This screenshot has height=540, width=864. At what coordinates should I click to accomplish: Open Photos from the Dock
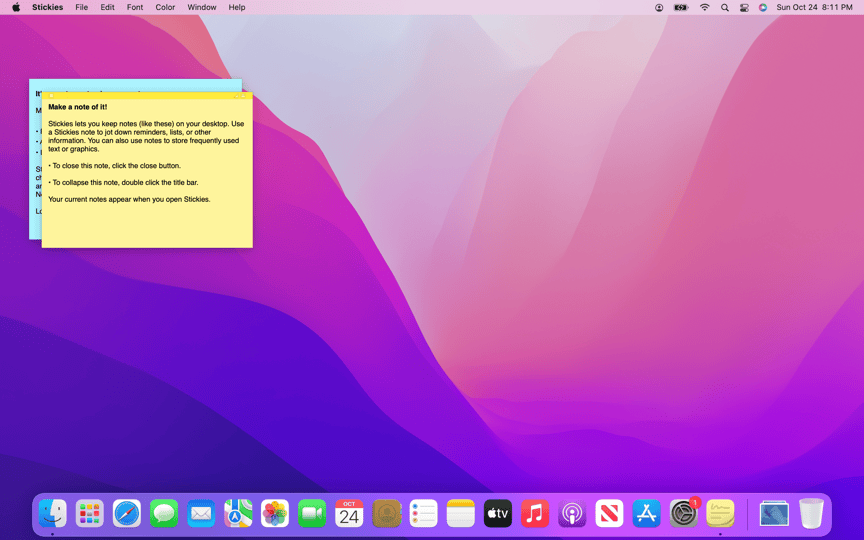[275, 514]
